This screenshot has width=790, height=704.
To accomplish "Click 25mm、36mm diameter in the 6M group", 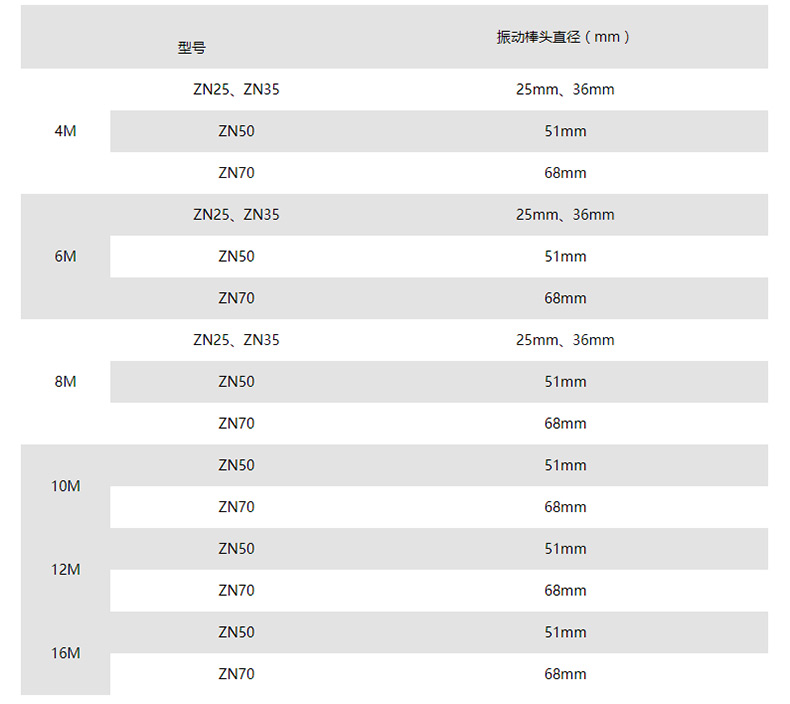I will 565,215.
